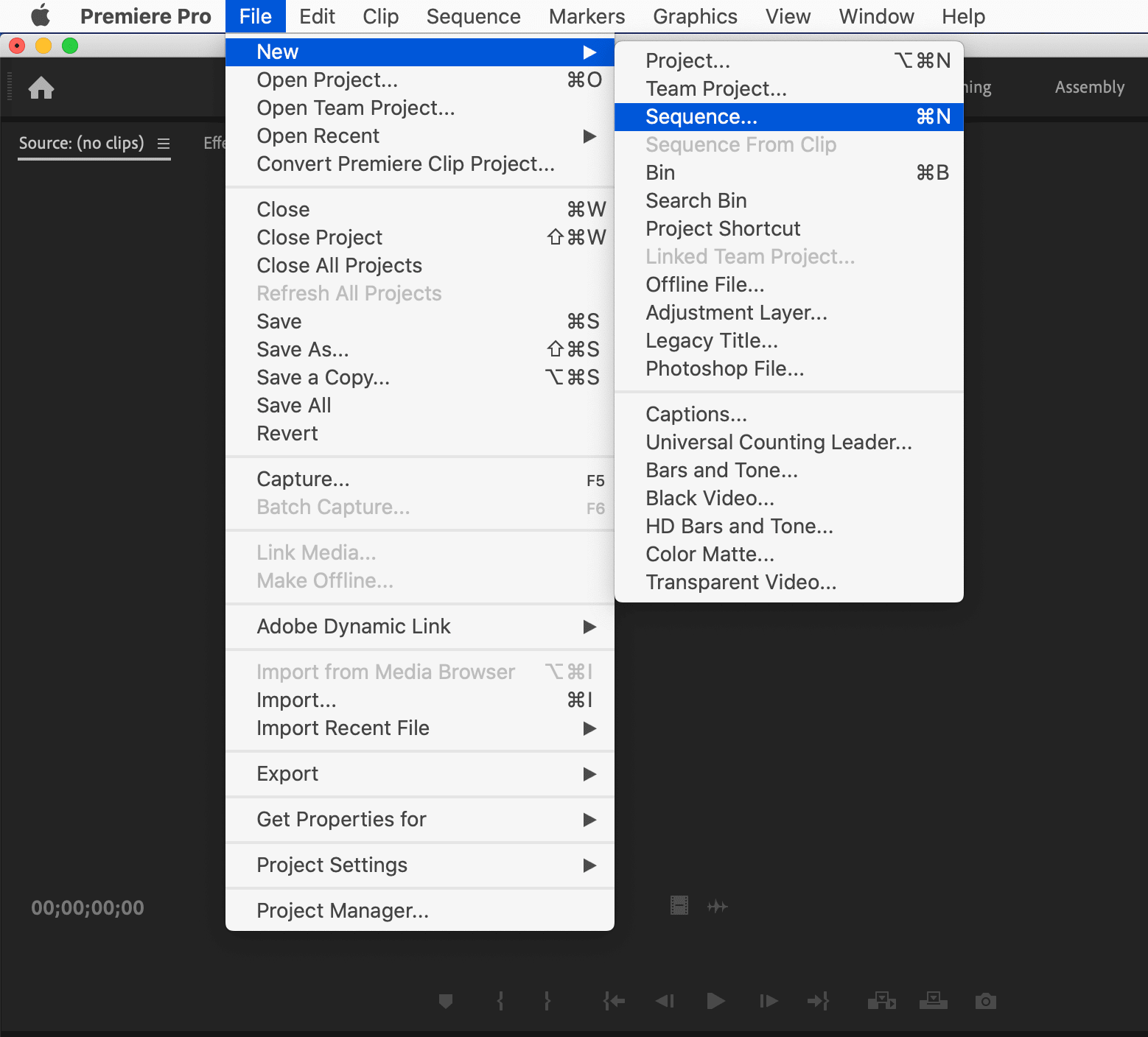Expand the Adobe Dynamic Link submenu arrow
Screen dimensions: 1148x1037
click(589, 627)
